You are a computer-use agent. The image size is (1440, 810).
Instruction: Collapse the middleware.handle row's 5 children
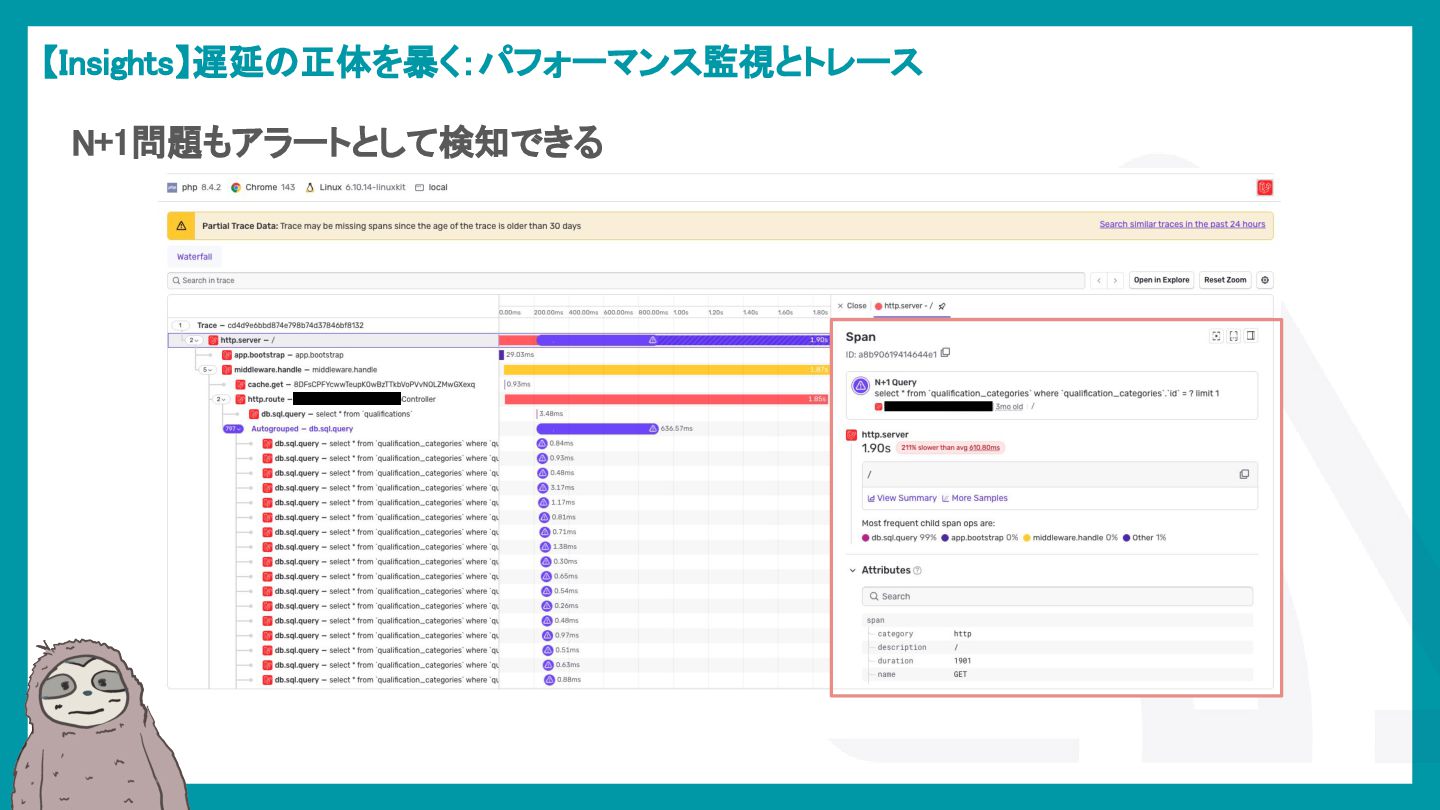click(x=208, y=369)
